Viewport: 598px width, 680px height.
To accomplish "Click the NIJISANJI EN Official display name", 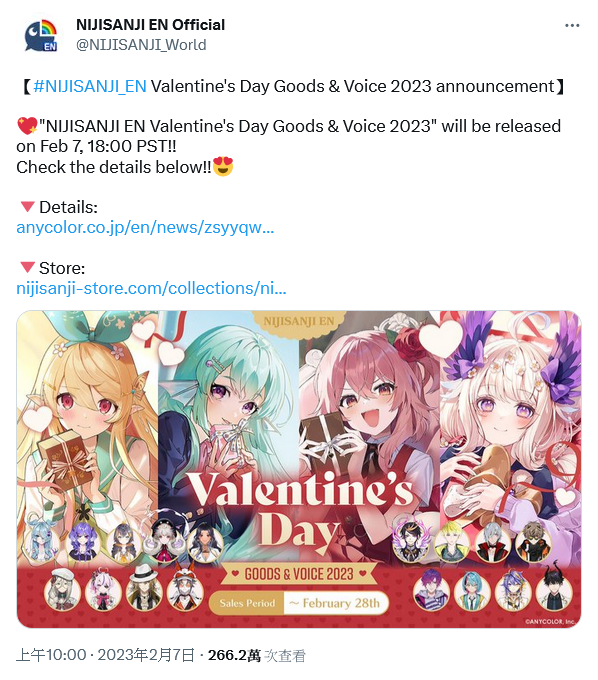I will (x=150, y=25).
